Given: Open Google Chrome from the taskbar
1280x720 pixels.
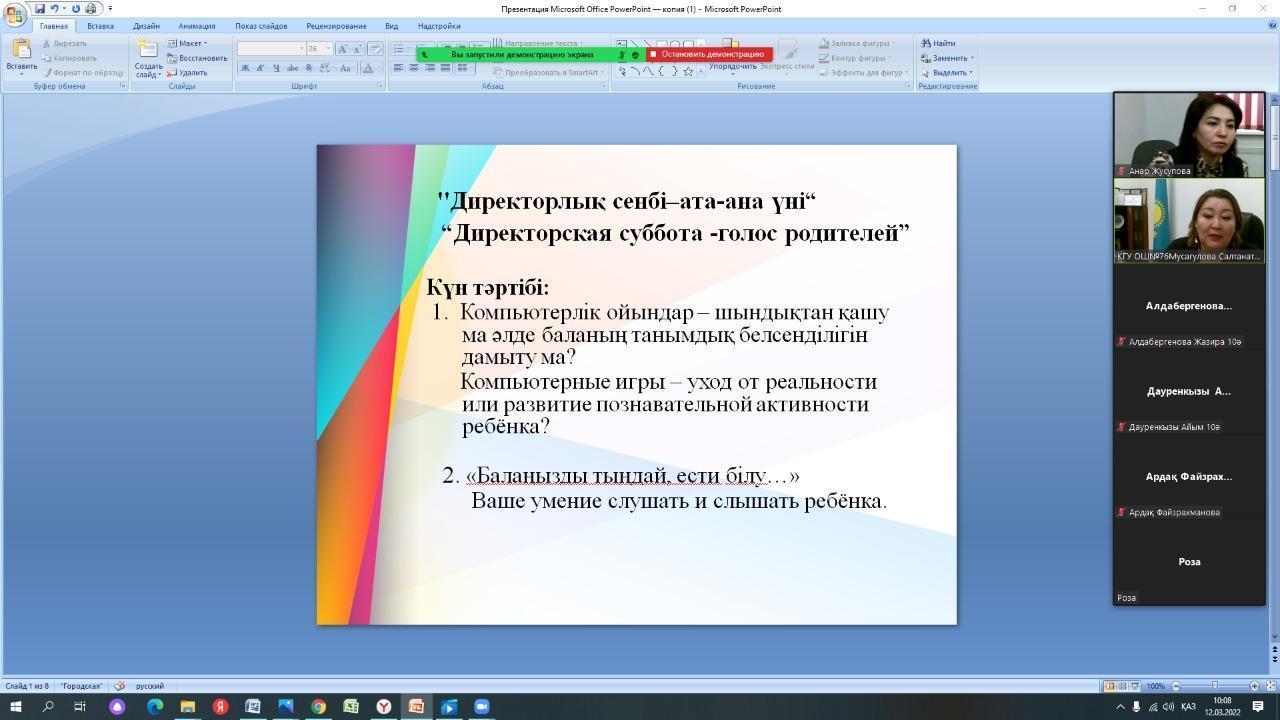Looking at the screenshot, I should [318, 707].
